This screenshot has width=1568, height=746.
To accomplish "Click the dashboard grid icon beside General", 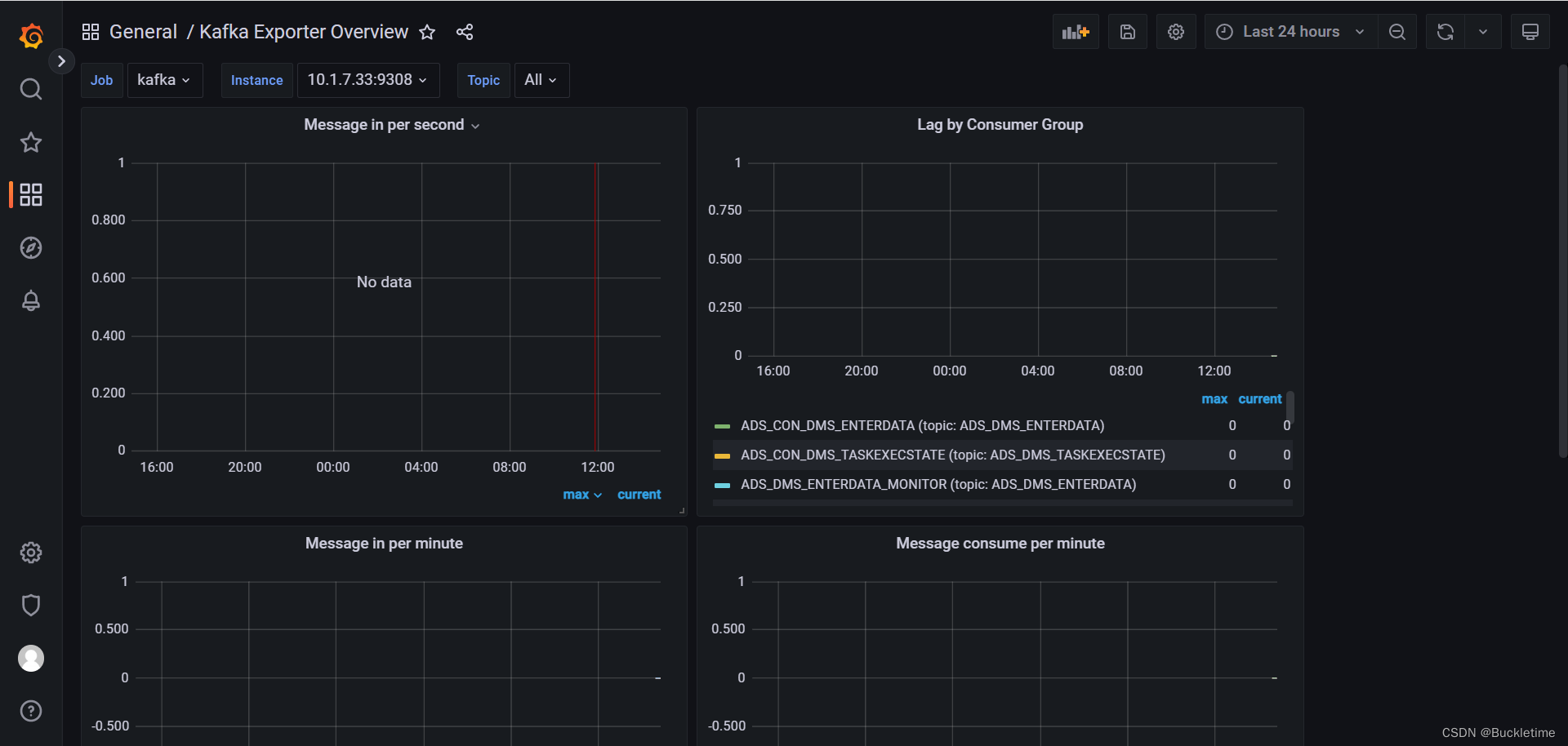I will [91, 32].
